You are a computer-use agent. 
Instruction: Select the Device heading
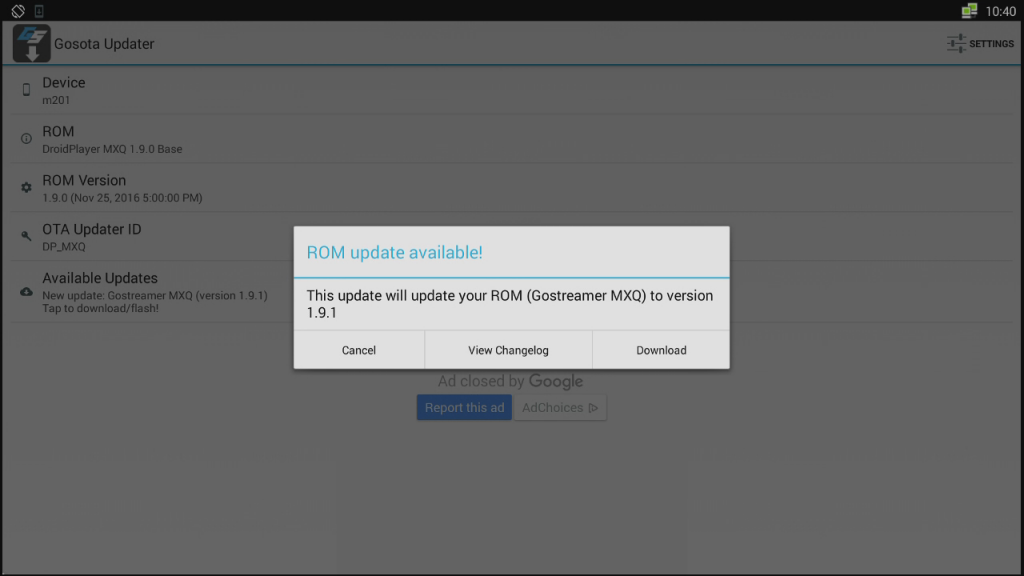click(64, 83)
